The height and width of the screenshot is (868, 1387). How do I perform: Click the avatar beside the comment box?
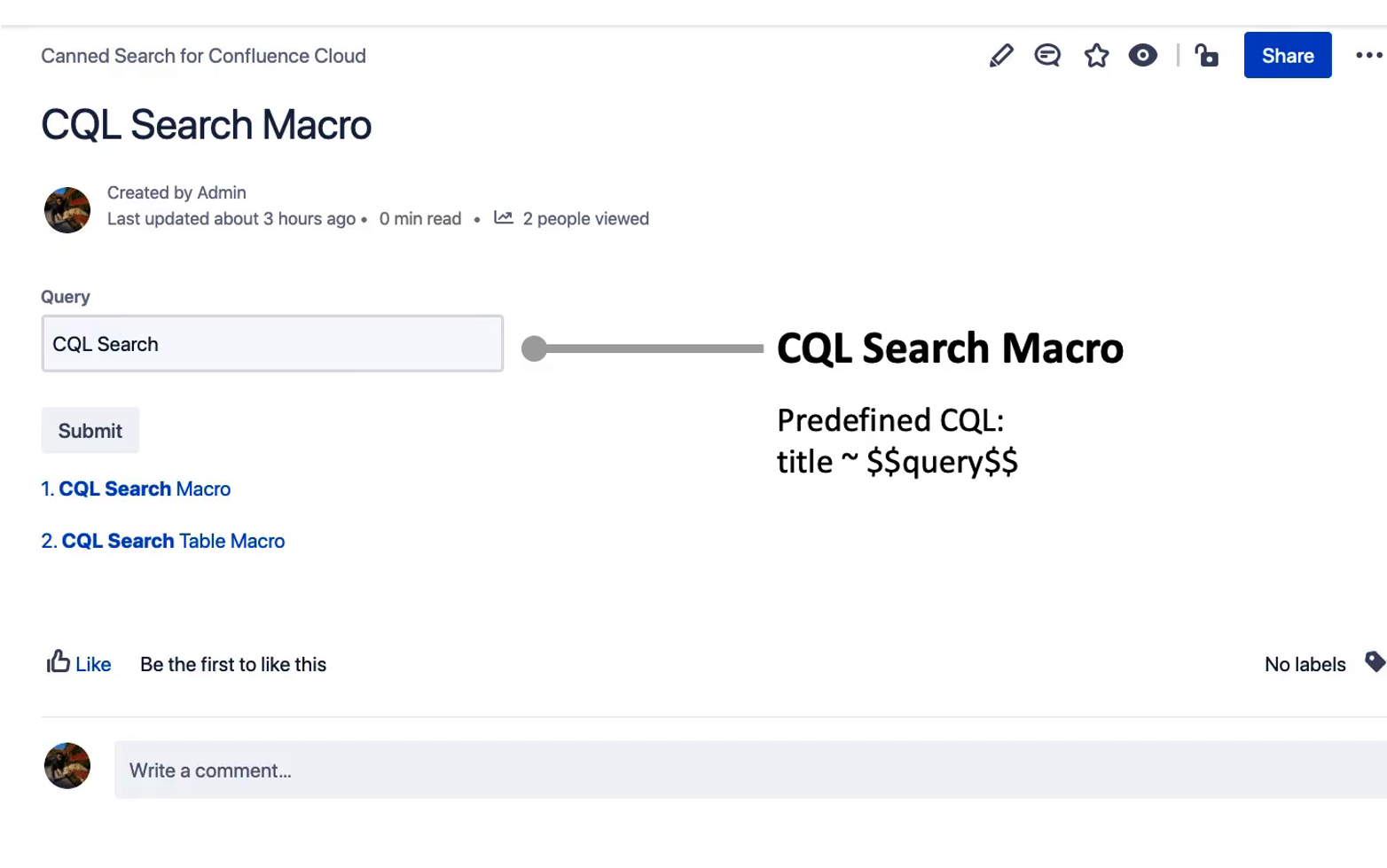point(67,765)
